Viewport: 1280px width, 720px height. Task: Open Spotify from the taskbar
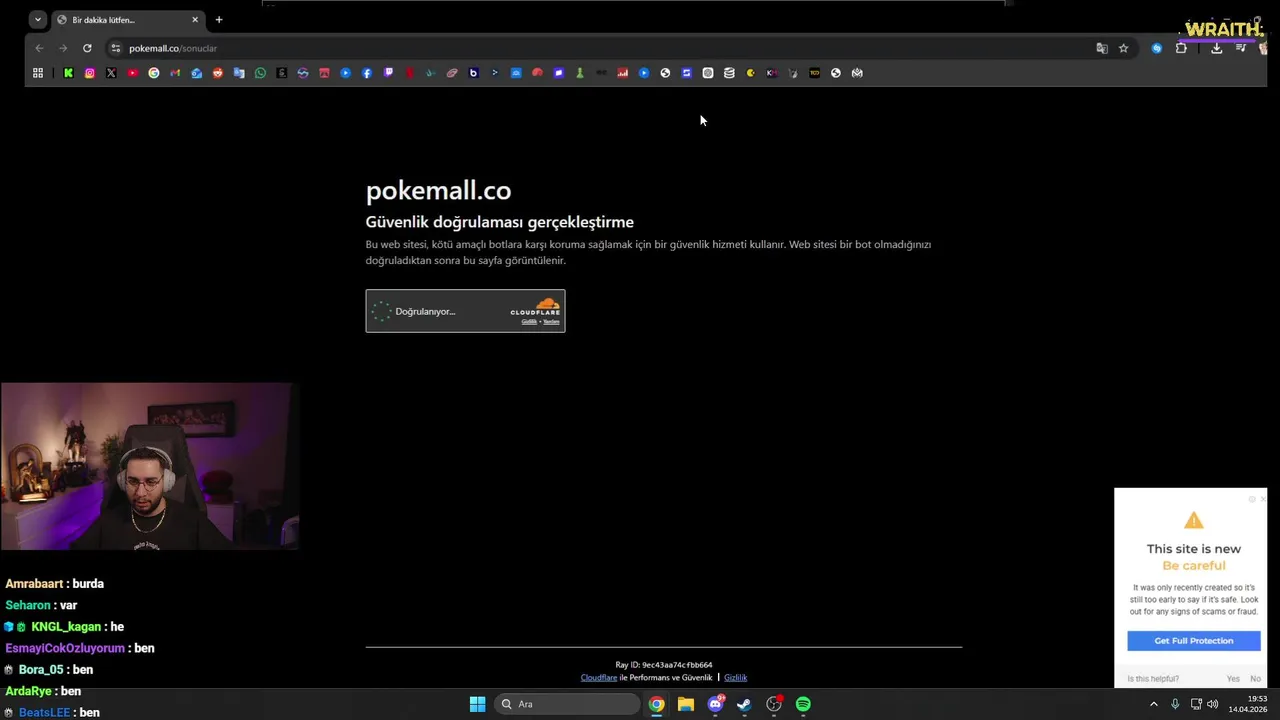803,704
